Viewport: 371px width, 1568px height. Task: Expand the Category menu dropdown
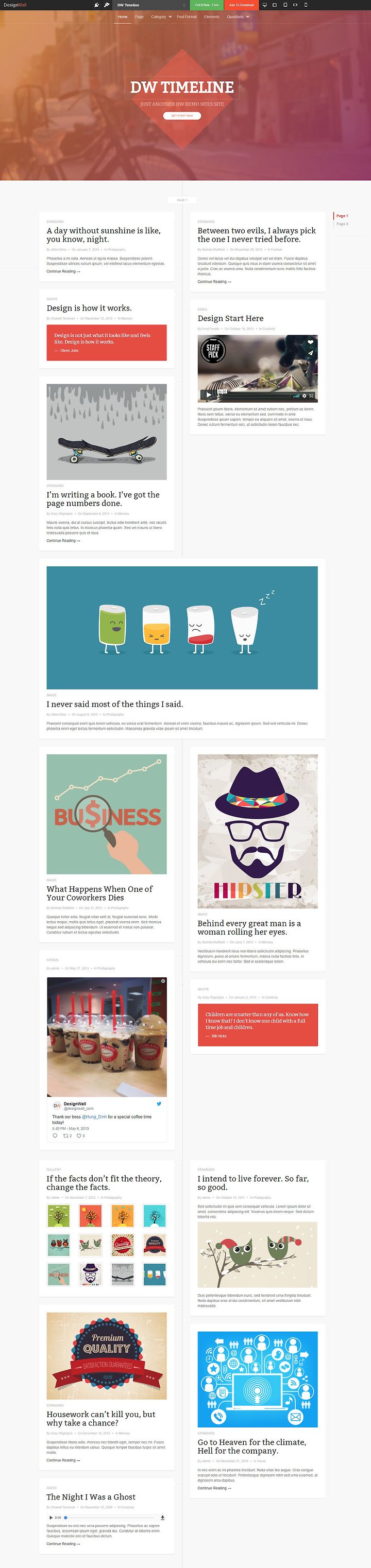coord(161,17)
